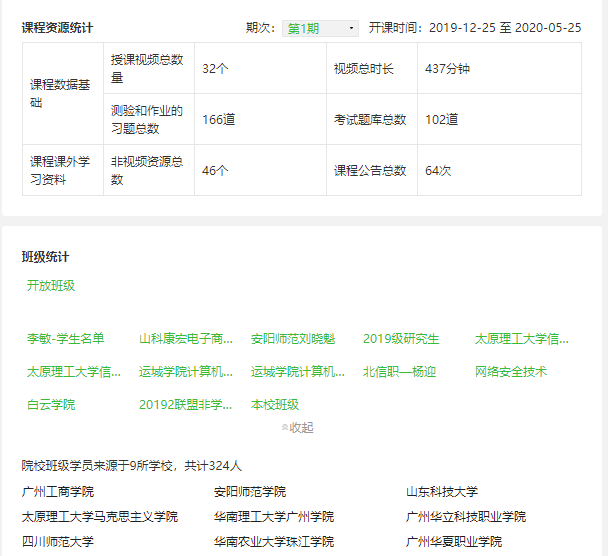Viewport: 608px width, 556px height.
Task: Click the 课程资源统计 section heading
Action: click(64, 28)
